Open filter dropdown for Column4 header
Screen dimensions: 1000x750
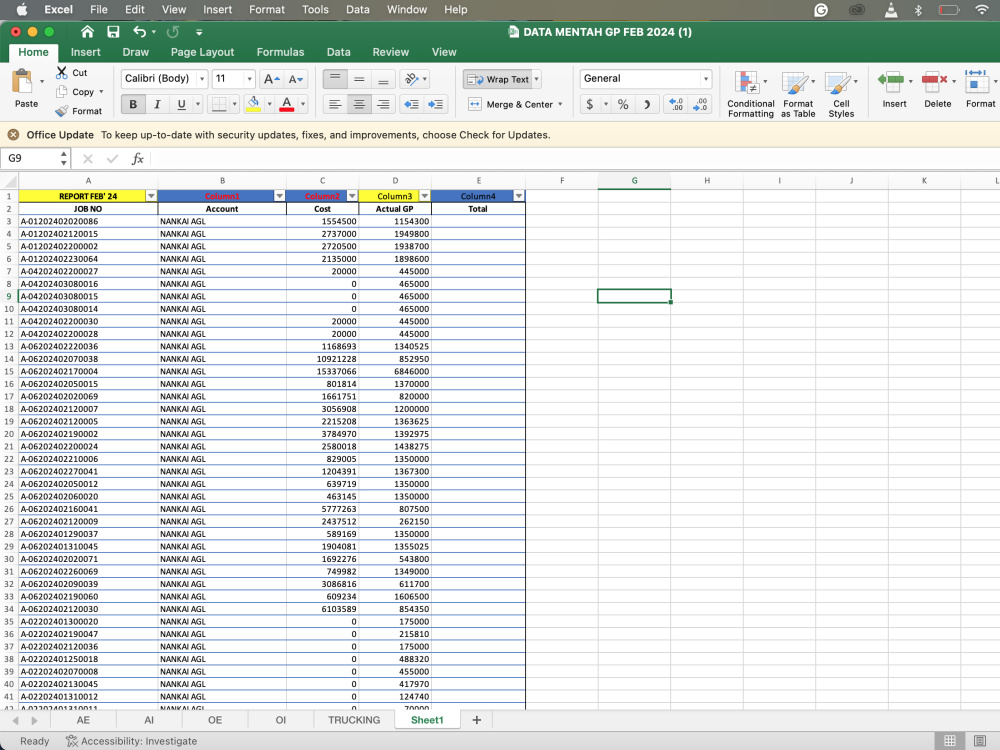click(518, 196)
